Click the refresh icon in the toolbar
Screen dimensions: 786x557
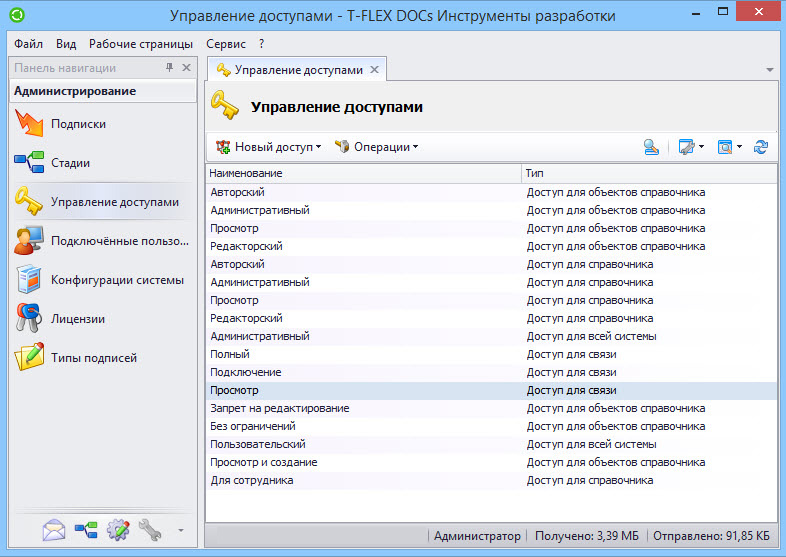coord(761,147)
